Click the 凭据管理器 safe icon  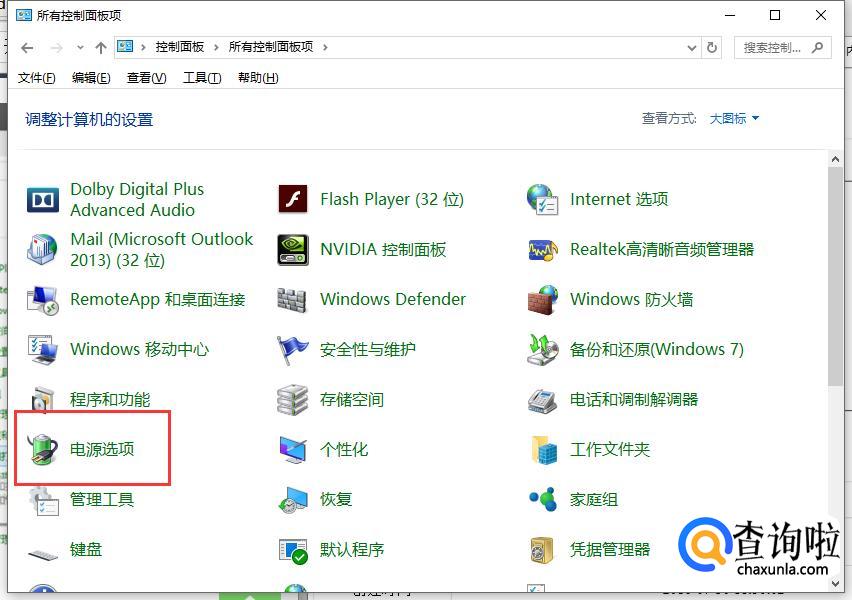[x=542, y=550]
